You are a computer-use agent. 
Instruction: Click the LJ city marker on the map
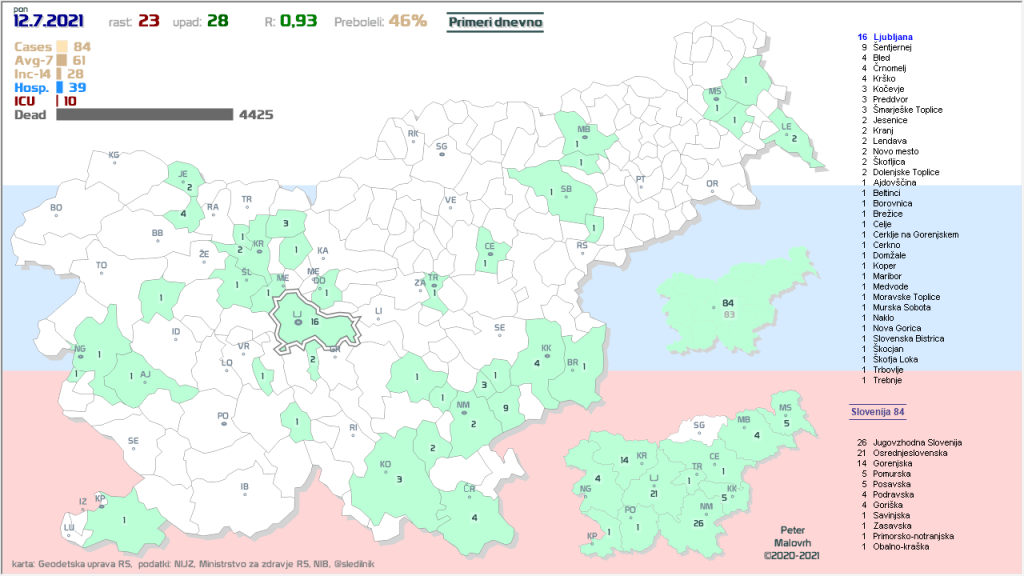click(x=297, y=323)
